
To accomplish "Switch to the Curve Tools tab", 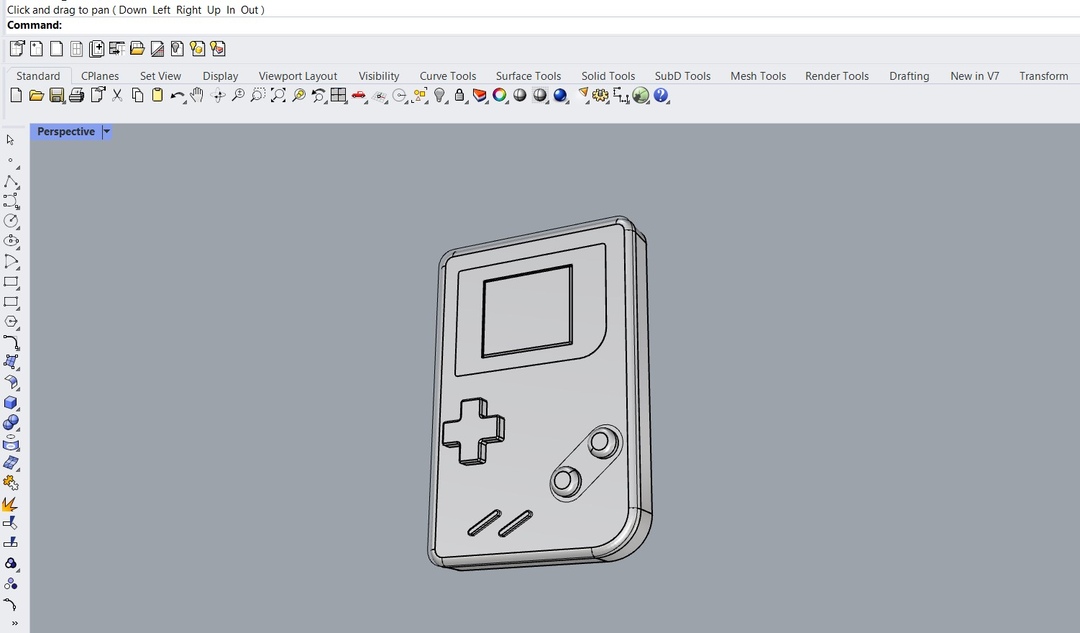I will [448, 76].
